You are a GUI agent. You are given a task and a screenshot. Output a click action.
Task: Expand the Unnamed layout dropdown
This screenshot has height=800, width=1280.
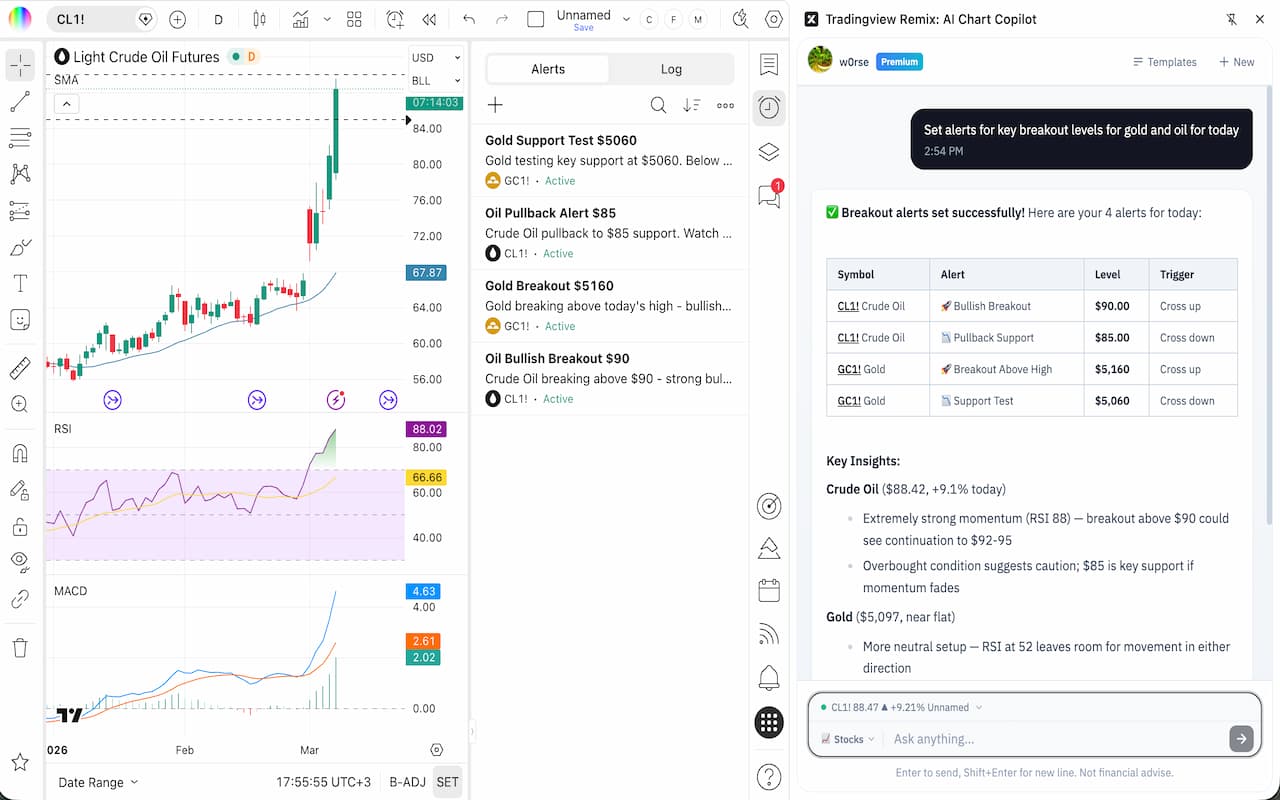[627, 19]
